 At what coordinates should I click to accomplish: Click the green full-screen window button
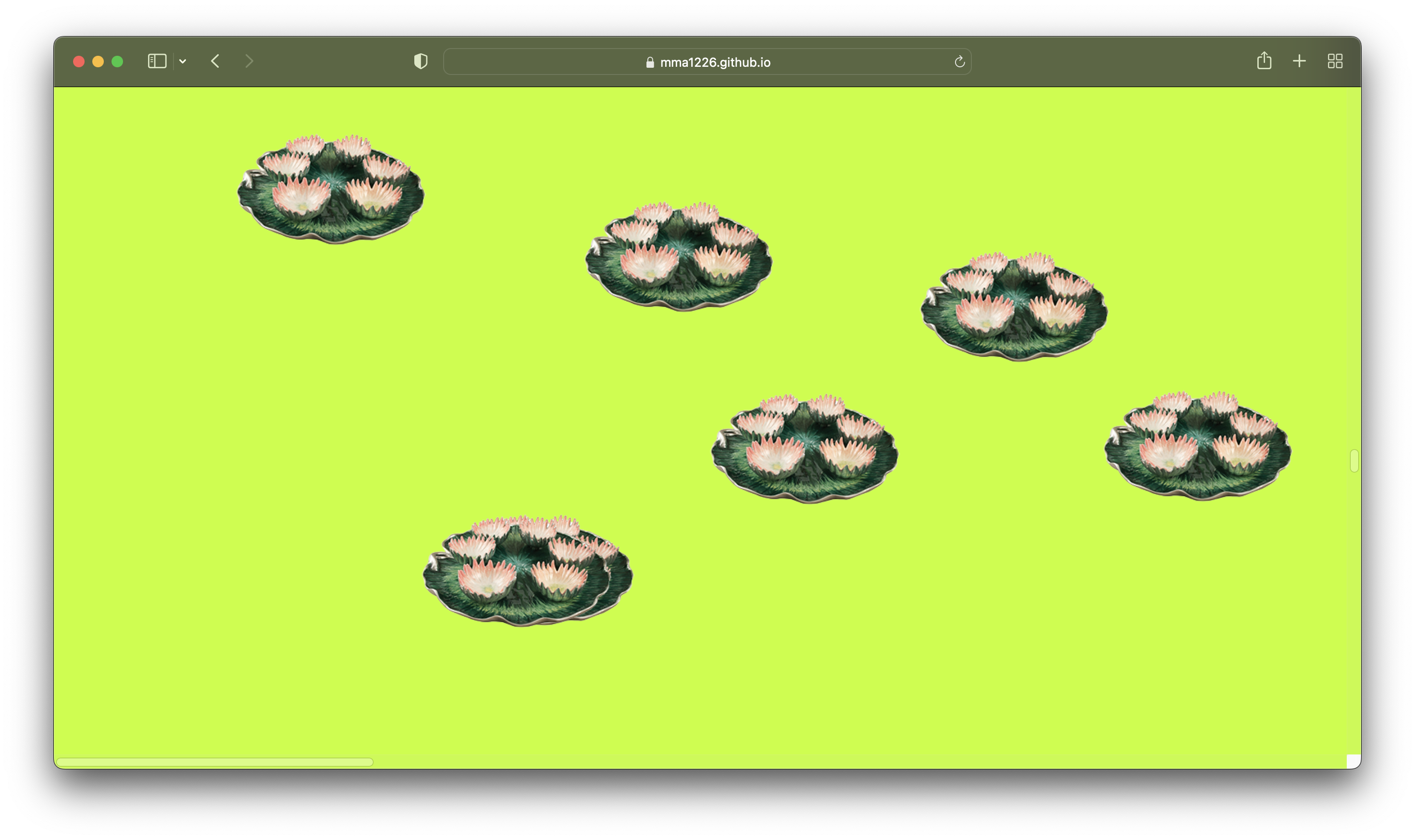[117, 61]
